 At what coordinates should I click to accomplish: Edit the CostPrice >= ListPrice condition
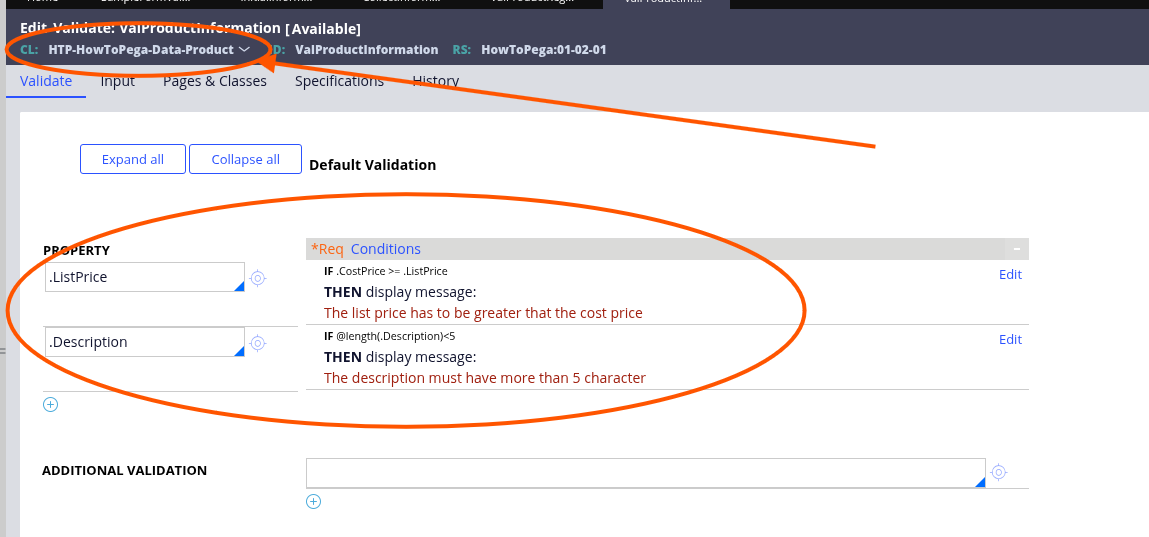[x=1010, y=274]
